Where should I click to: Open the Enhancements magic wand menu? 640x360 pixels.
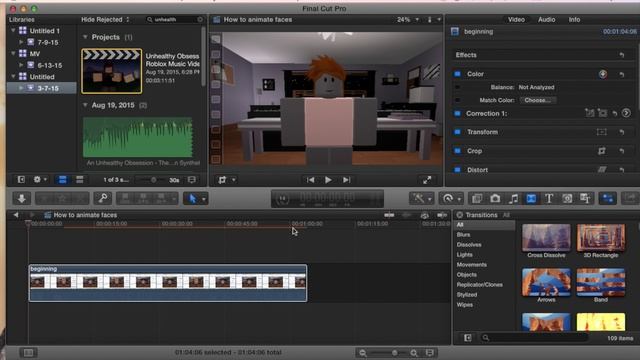(419, 199)
